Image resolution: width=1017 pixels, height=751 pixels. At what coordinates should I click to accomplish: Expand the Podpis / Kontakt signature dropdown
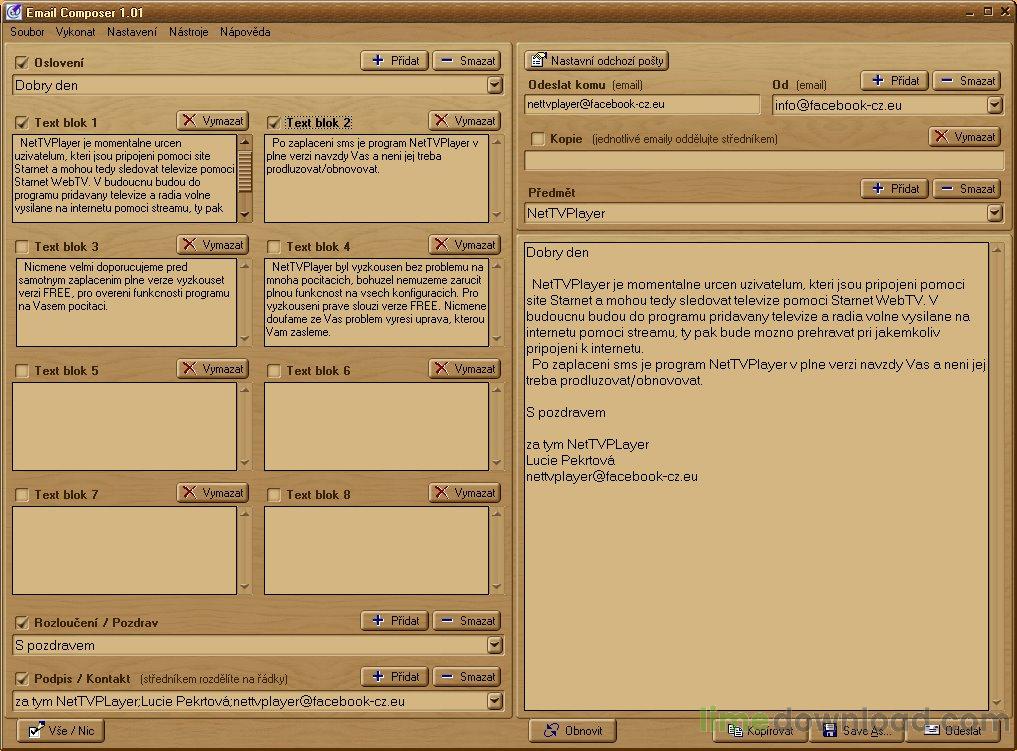pyautogui.click(x=495, y=701)
